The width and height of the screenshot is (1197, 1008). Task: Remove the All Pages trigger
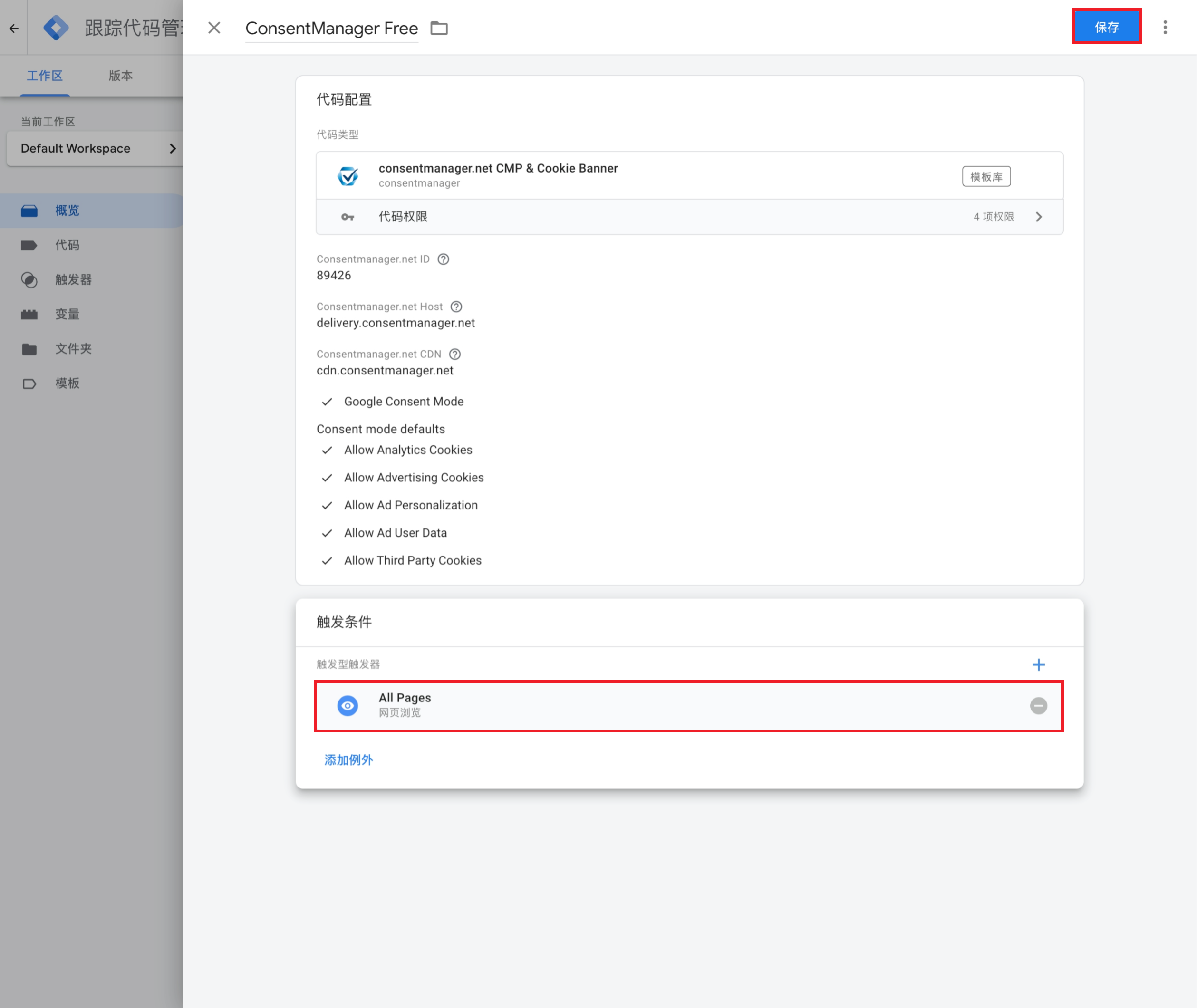pyautogui.click(x=1038, y=706)
